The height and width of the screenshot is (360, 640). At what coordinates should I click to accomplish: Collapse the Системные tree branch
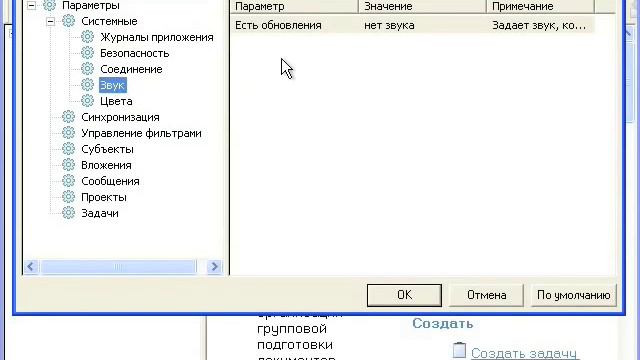click(x=51, y=21)
